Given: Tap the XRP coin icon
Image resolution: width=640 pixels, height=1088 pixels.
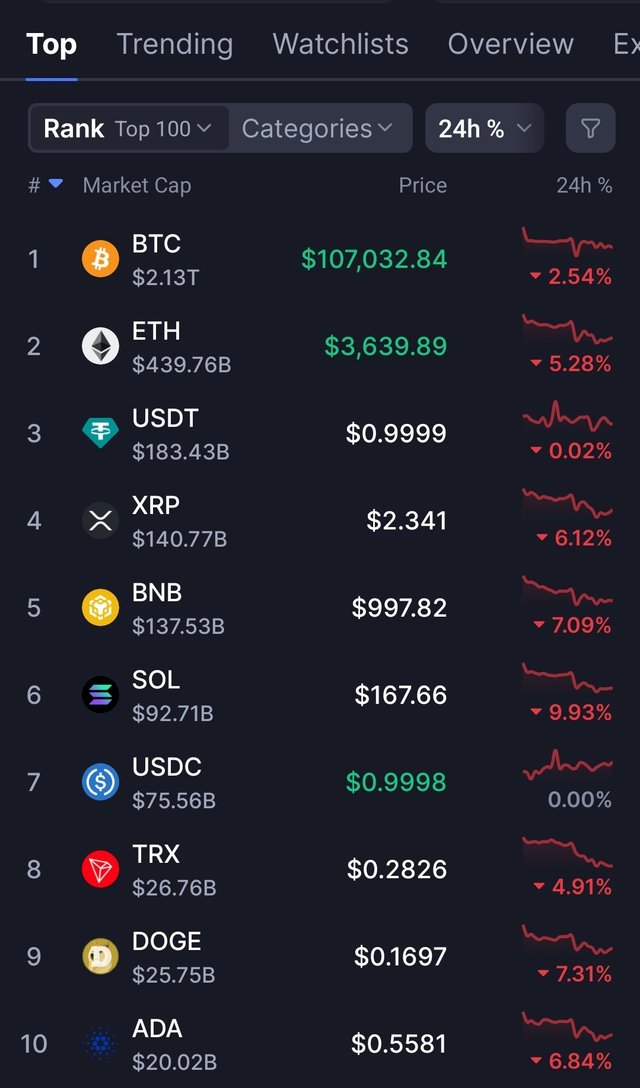Looking at the screenshot, I should pyautogui.click(x=100, y=521).
